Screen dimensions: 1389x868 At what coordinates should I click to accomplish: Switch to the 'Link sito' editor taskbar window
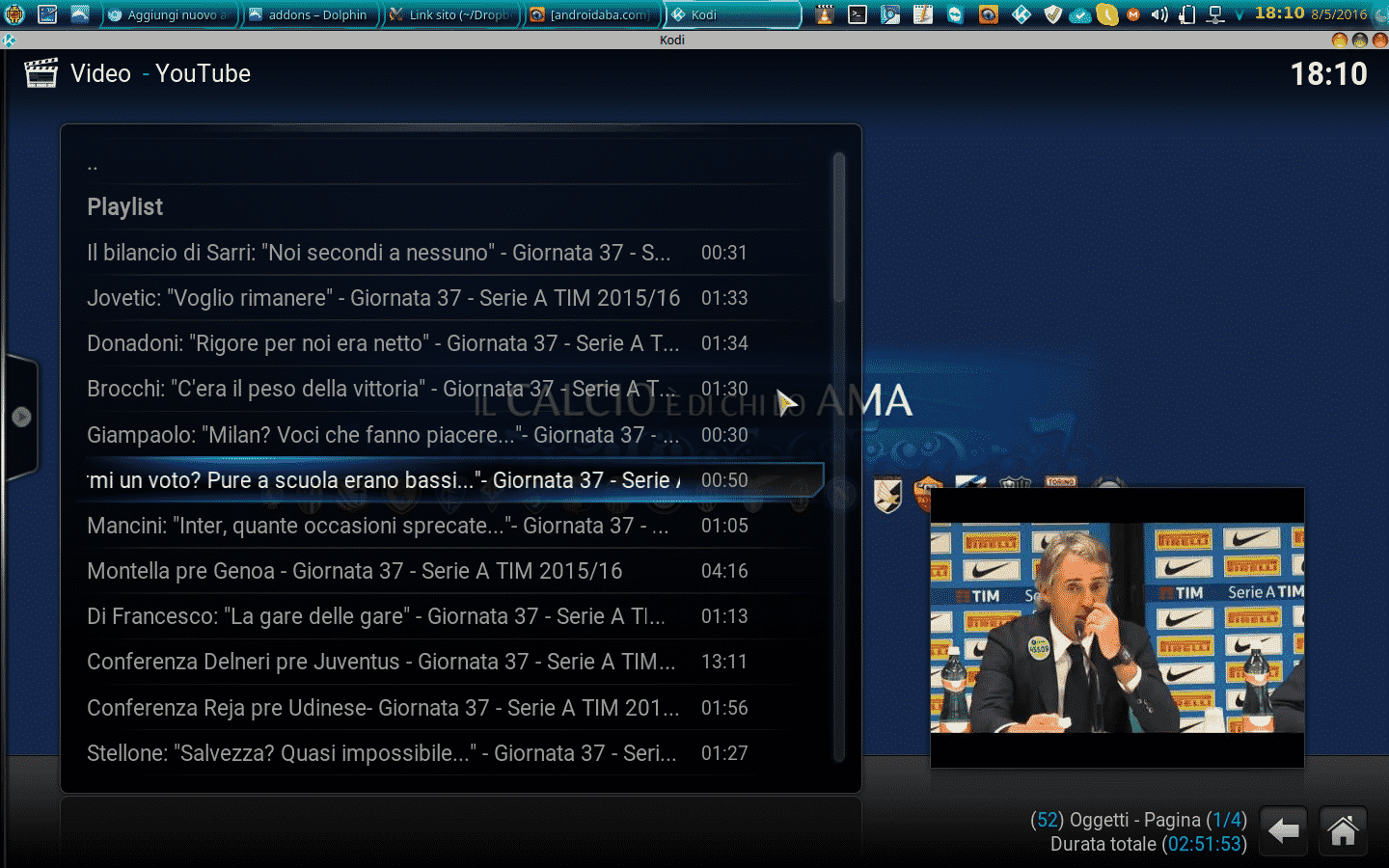point(451,14)
